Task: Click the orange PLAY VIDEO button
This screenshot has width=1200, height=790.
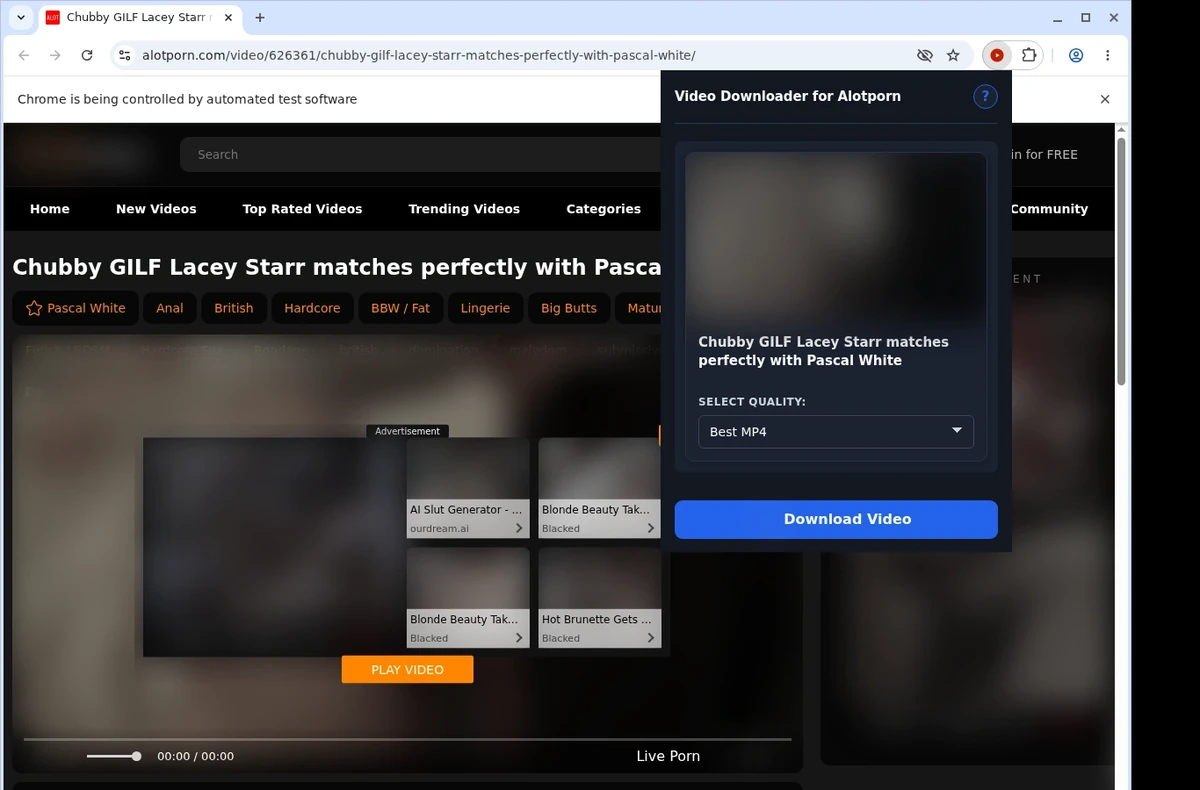Action: (x=407, y=670)
